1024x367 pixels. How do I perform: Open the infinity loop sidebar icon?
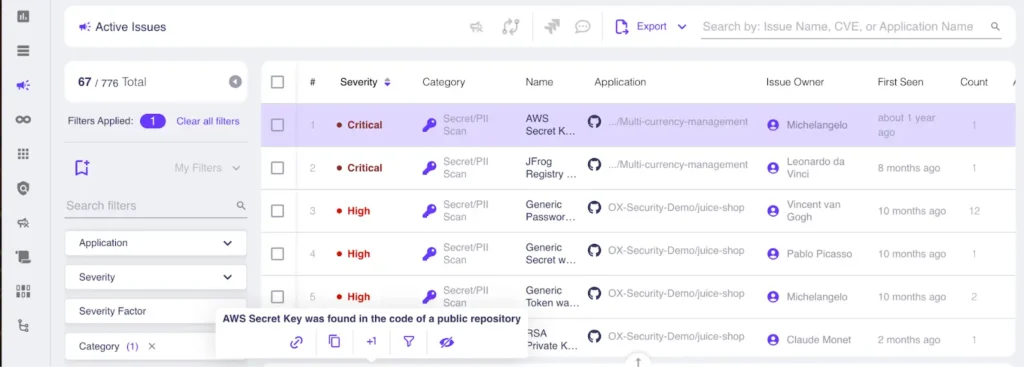(x=24, y=120)
